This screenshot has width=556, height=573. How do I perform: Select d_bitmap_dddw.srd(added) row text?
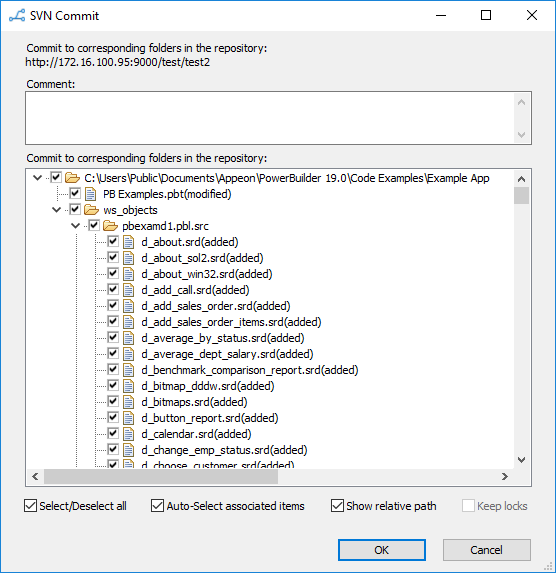[x=208, y=386]
